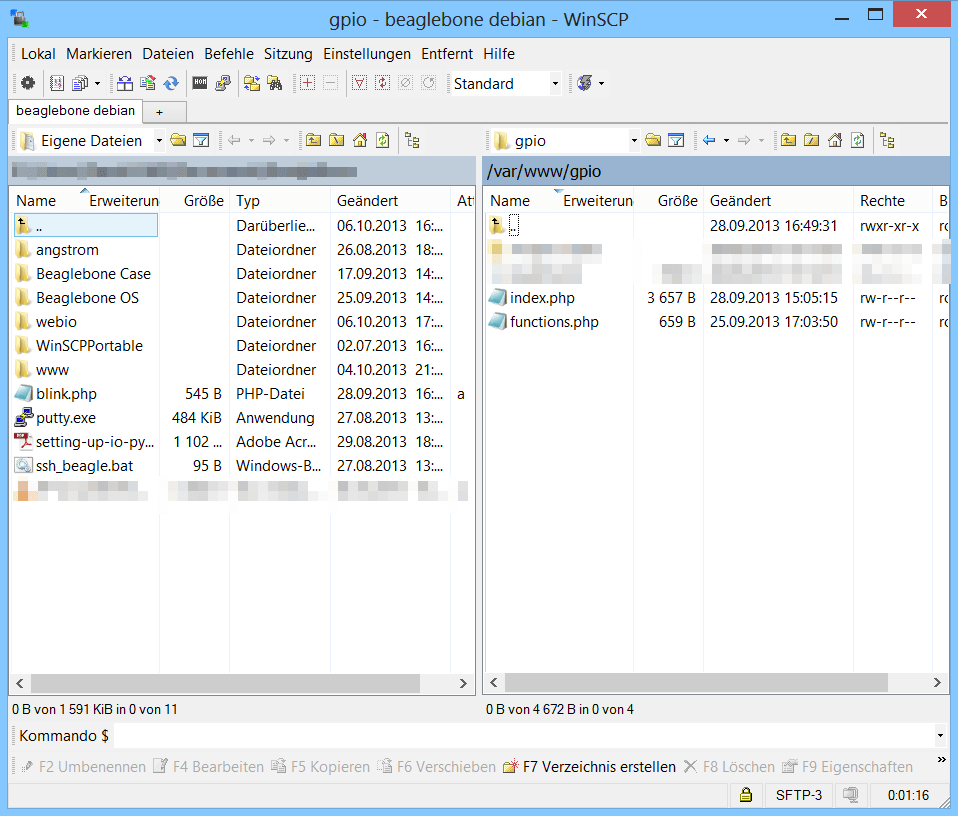Go to remote root directory icon
Screen dimensions: 958x816
click(x=811, y=140)
